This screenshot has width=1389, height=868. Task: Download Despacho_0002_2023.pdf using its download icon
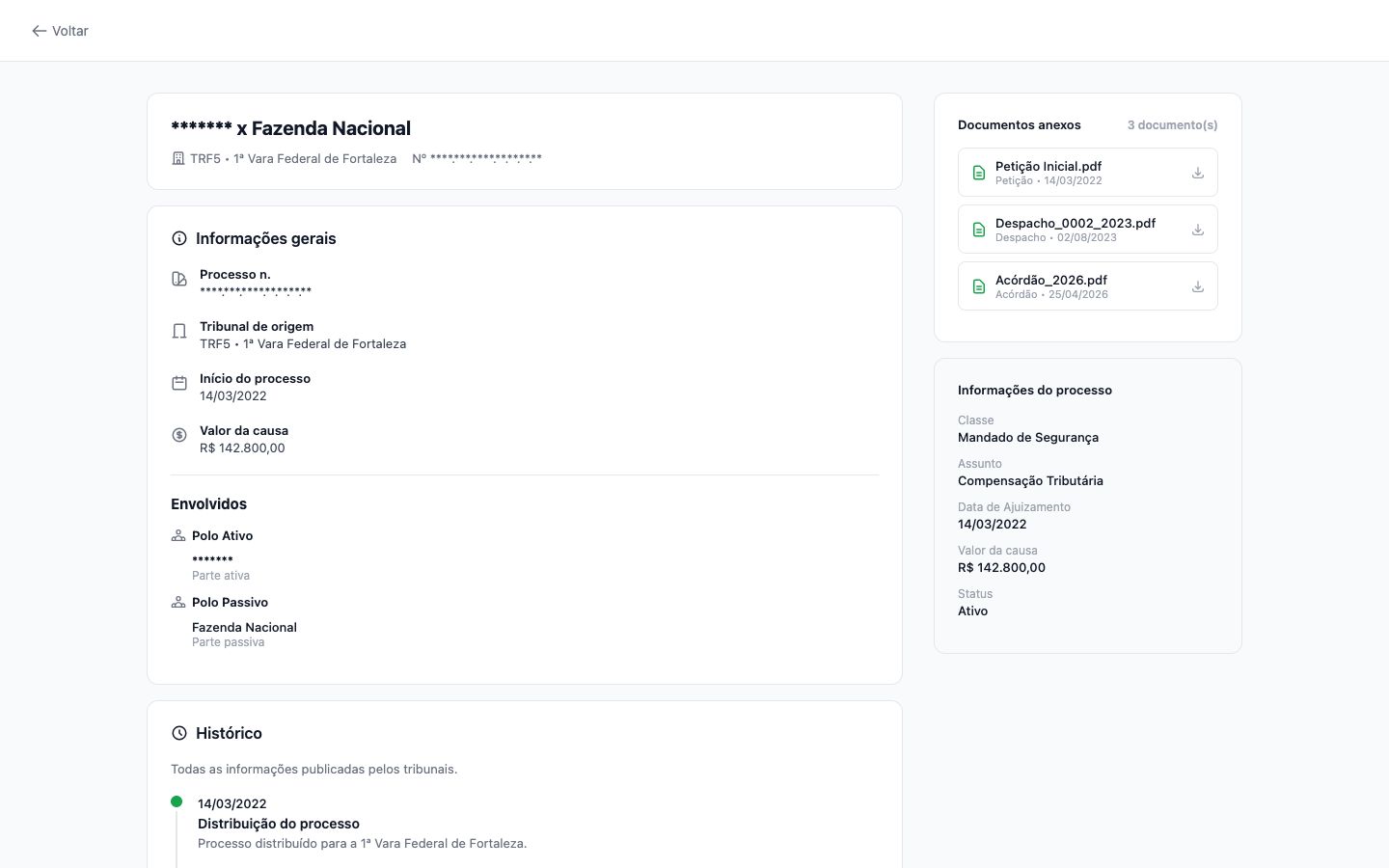click(x=1197, y=230)
